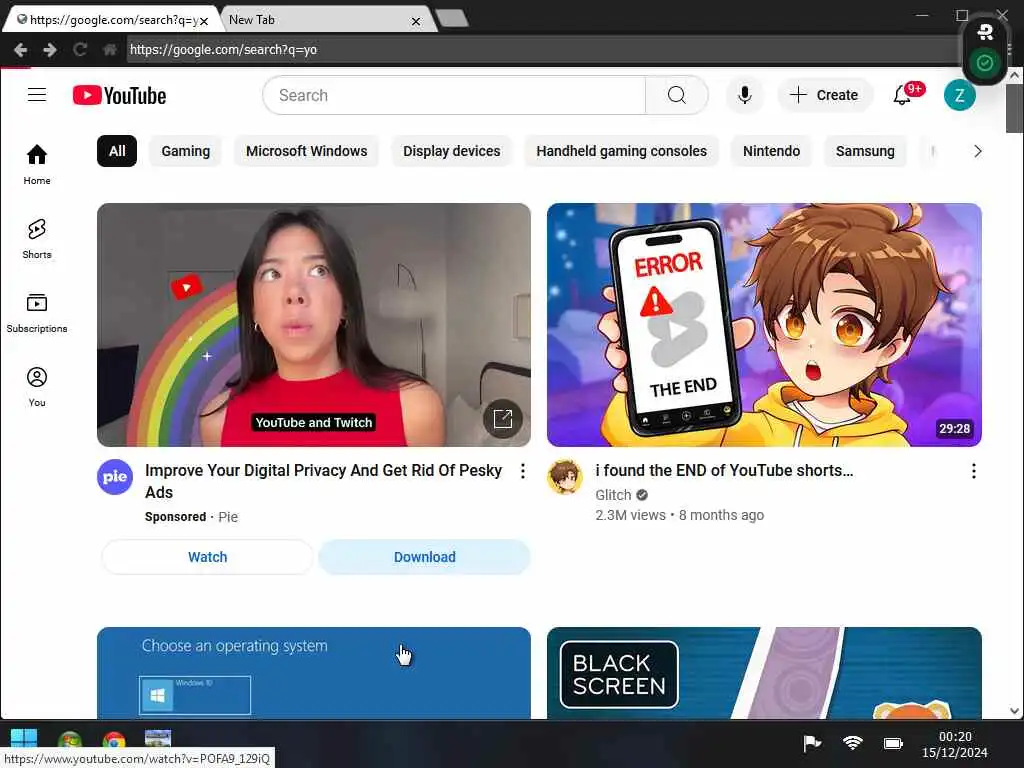Open the Z account avatar menu
Viewport: 1024px width, 768px height.
[x=959, y=95]
